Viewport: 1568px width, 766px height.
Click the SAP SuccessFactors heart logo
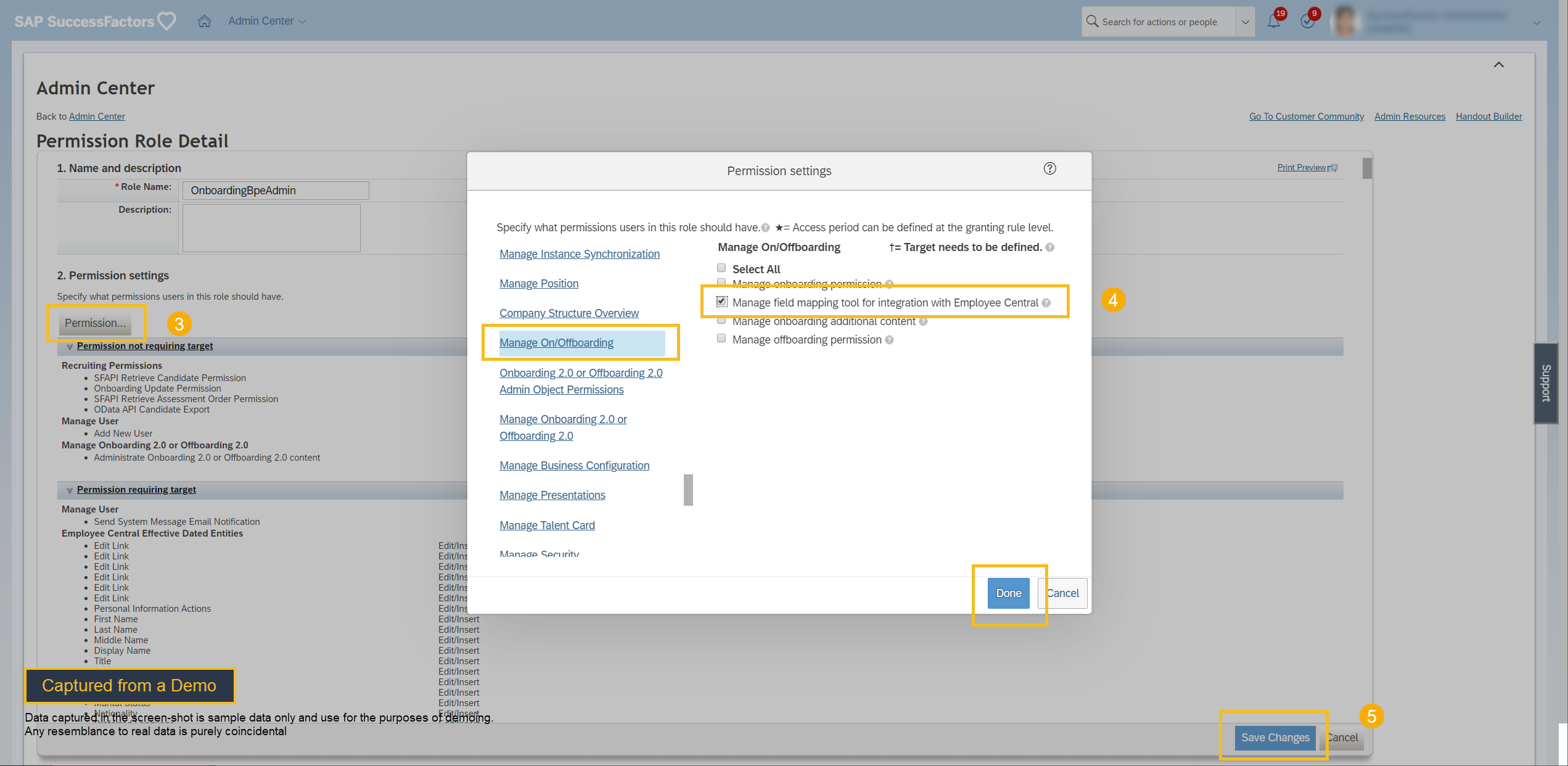pyautogui.click(x=166, y=21)
